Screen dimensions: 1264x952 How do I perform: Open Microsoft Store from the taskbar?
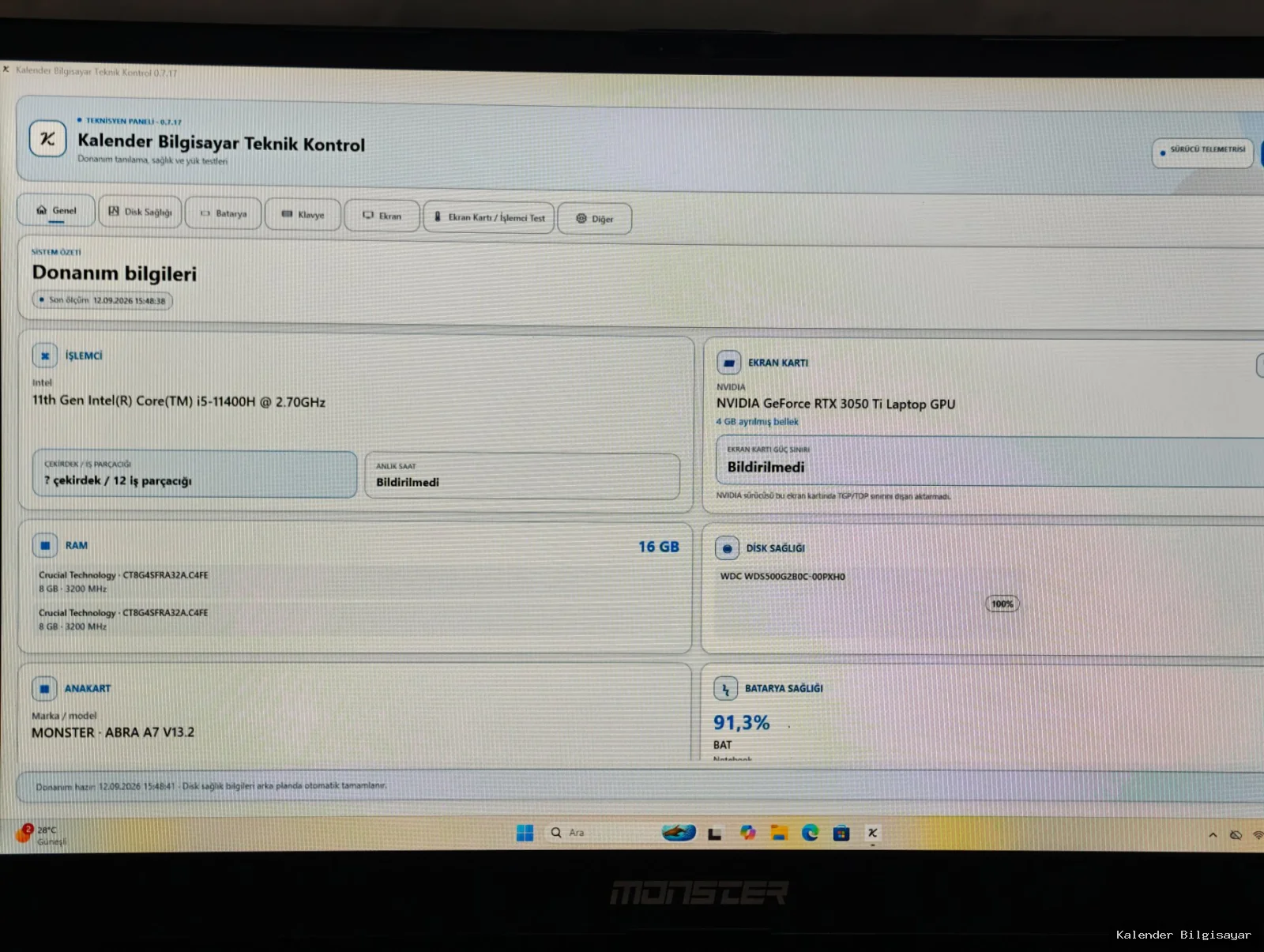coord(841,833)
